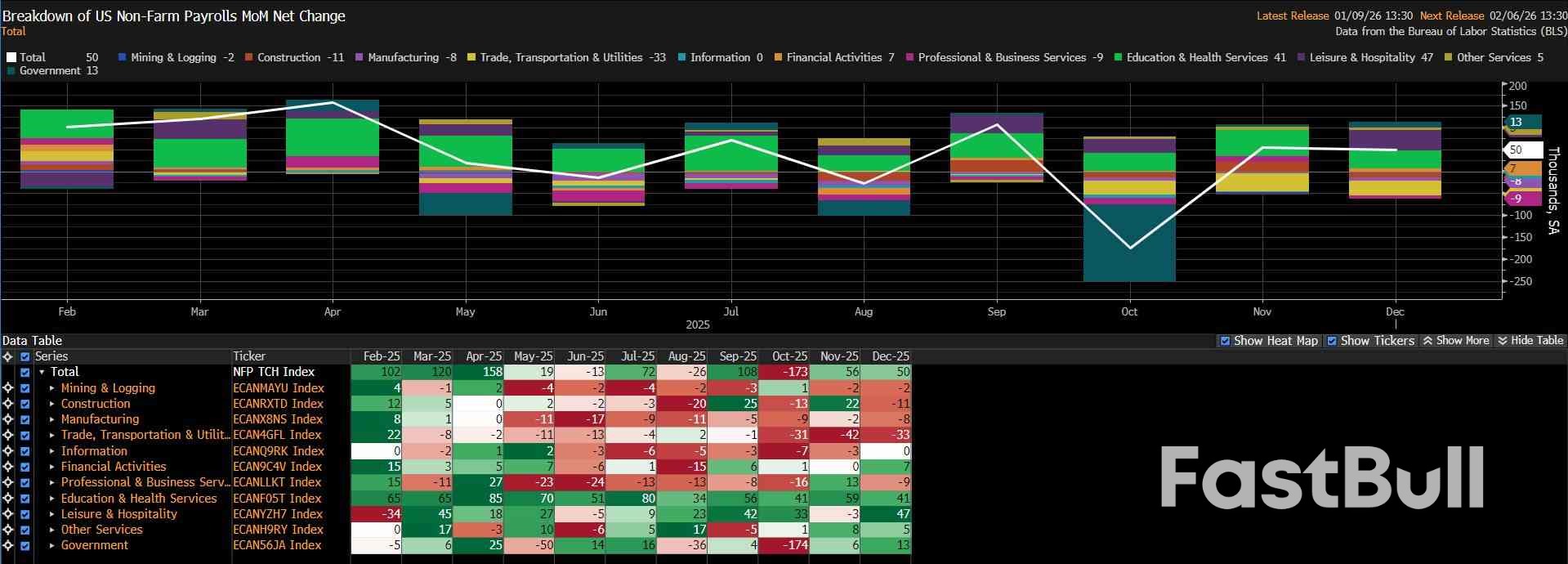Click crosshair icon for Leisure & Hospitality row
This screenshot has height=564, width=1568.
(x=8, y=514)
